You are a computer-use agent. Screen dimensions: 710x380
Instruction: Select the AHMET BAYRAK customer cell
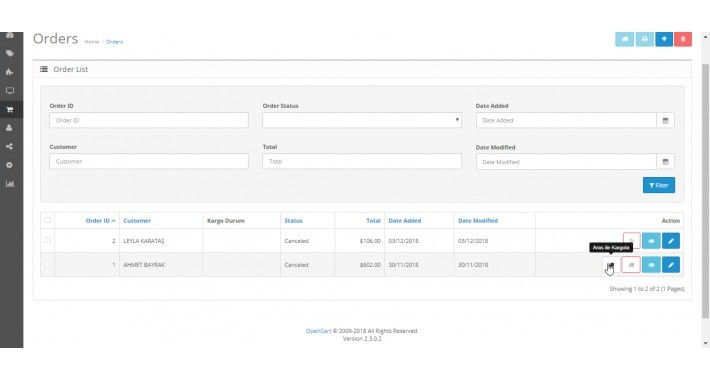click(161, 265)
